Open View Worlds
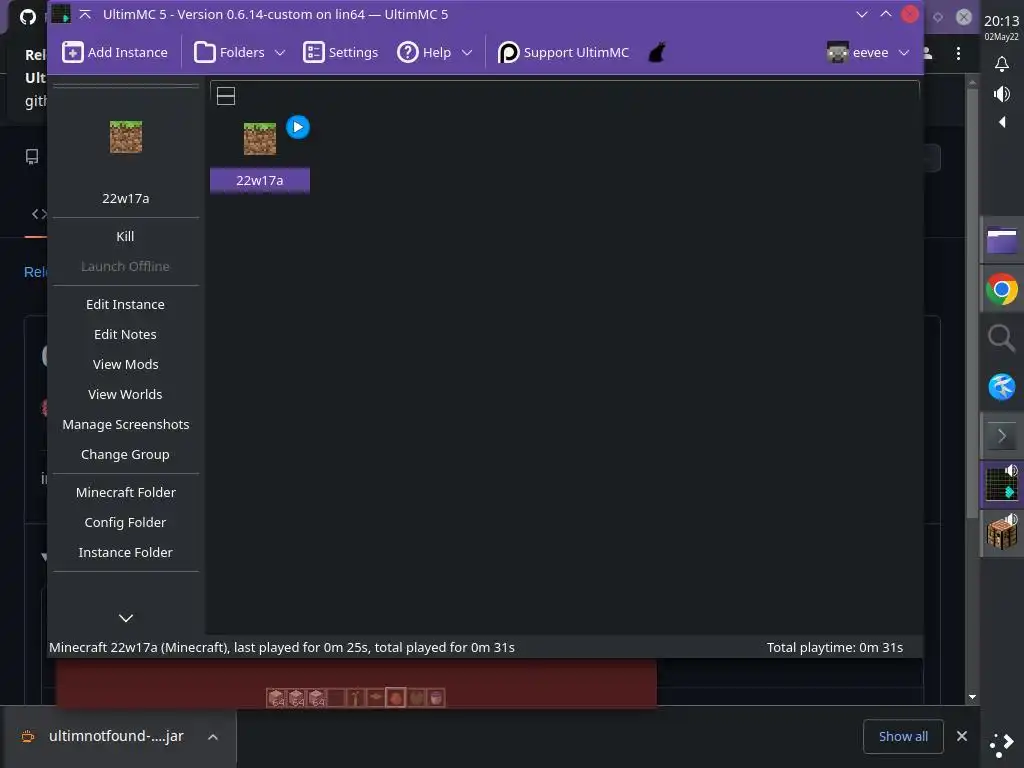 (x=125, y=394)
